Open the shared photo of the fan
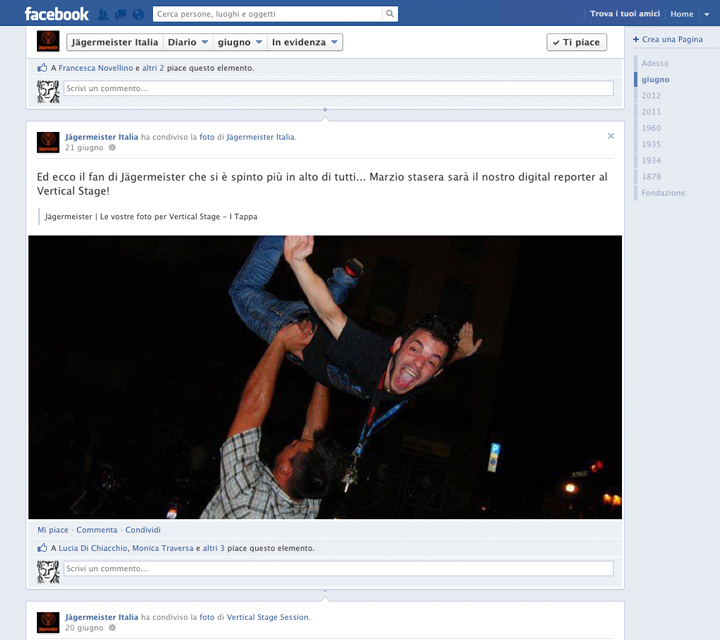 click(325, 377)
